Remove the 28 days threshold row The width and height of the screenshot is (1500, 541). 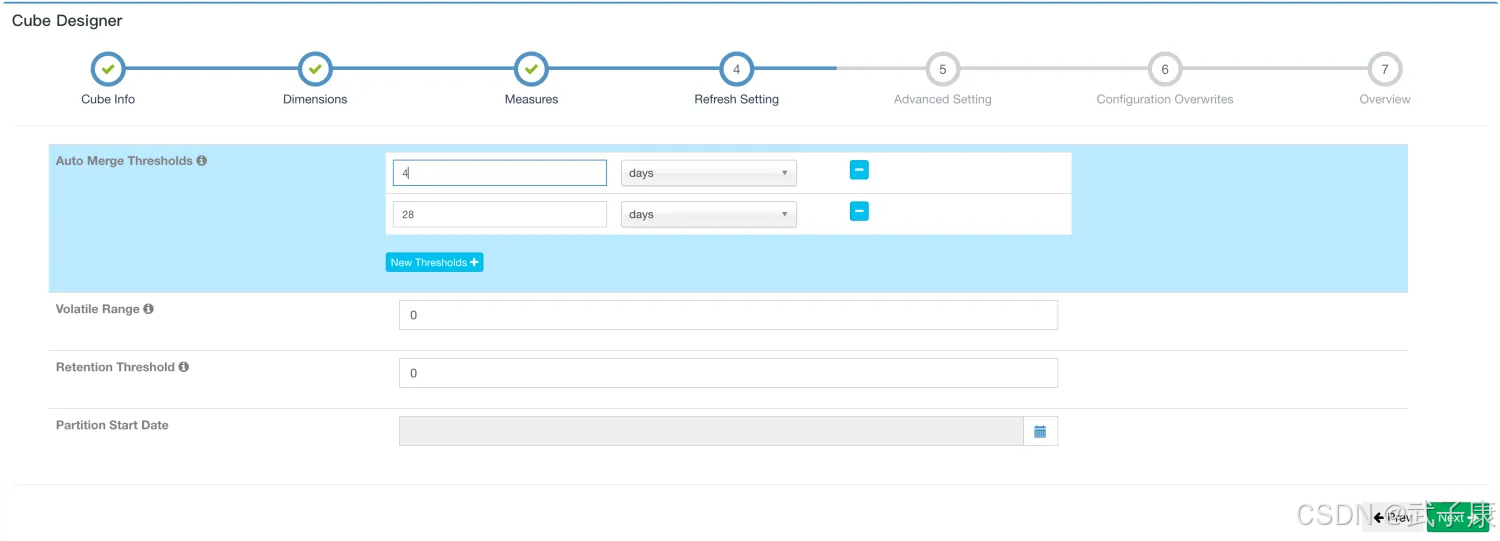859,211
